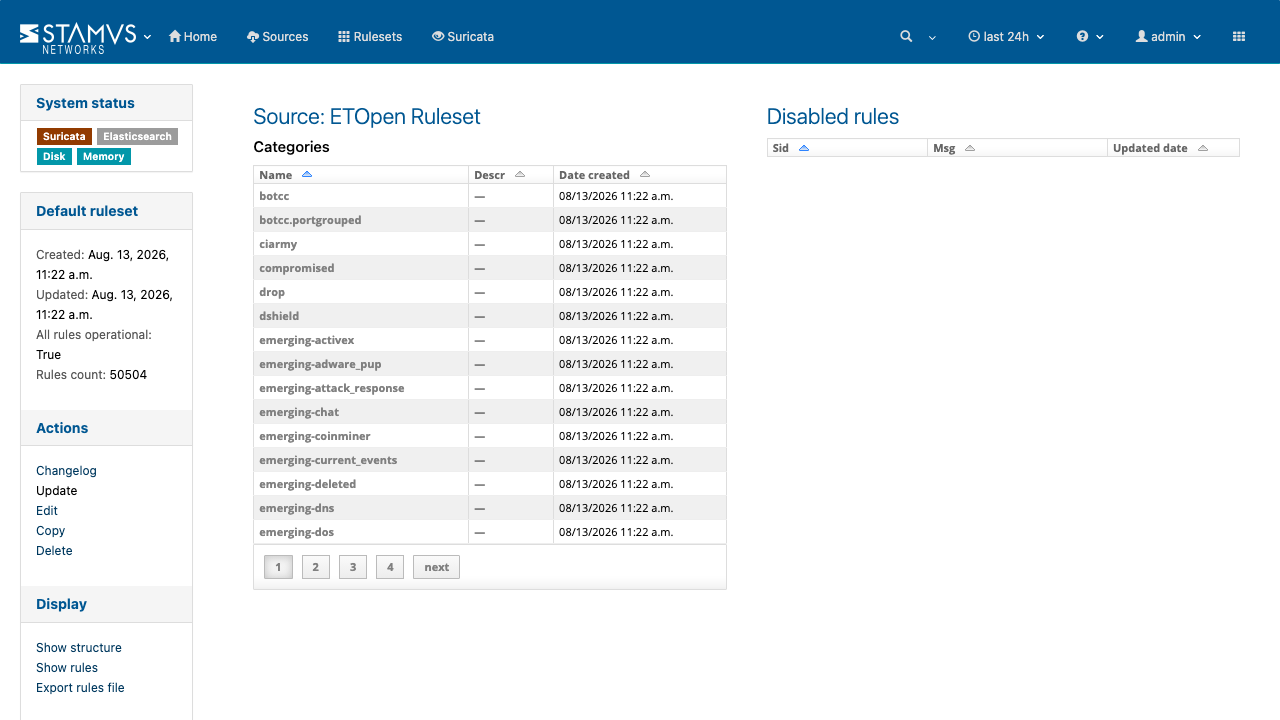The image size is (1280, 720).
Task: Open the last 24h time range dropdown
Action: [x=1006, y=36]
